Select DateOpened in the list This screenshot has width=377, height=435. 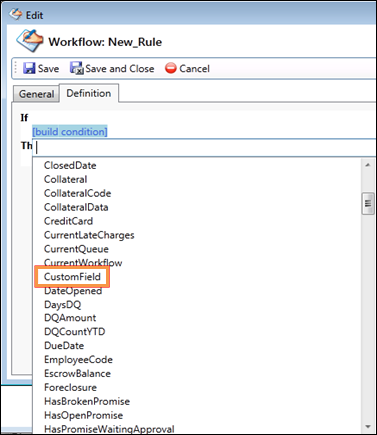[73, 291]
